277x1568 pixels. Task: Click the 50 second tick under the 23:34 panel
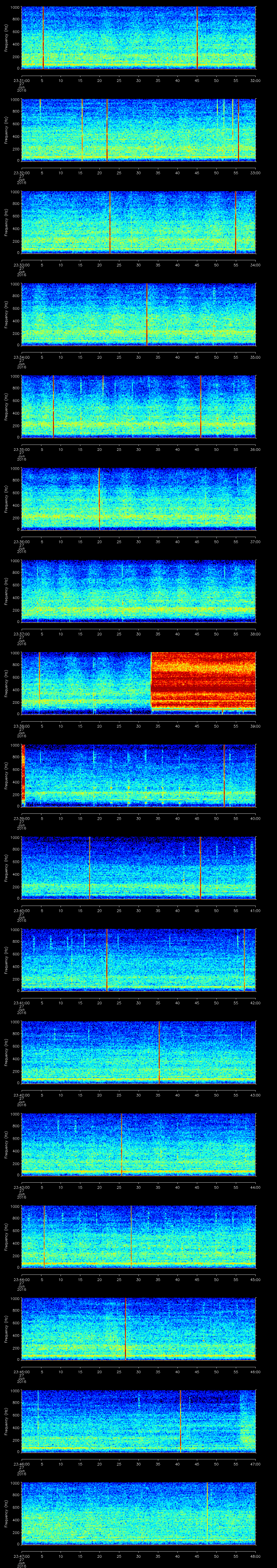pyautogui.click(x=216, y=357)
